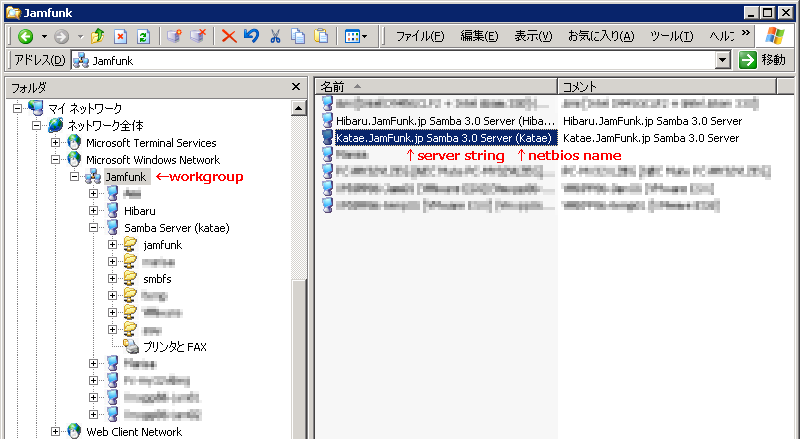This screenshot has width=800, height=439.
Task: Click Disconnect Network Drive icon
Action: (x=198, y=36)
